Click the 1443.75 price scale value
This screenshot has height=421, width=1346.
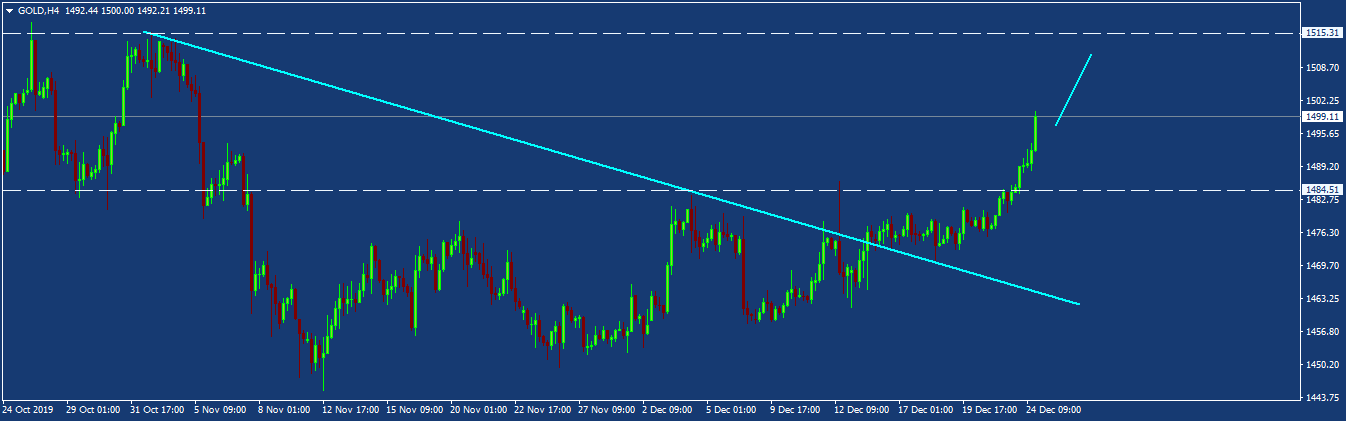[1323, 398]
